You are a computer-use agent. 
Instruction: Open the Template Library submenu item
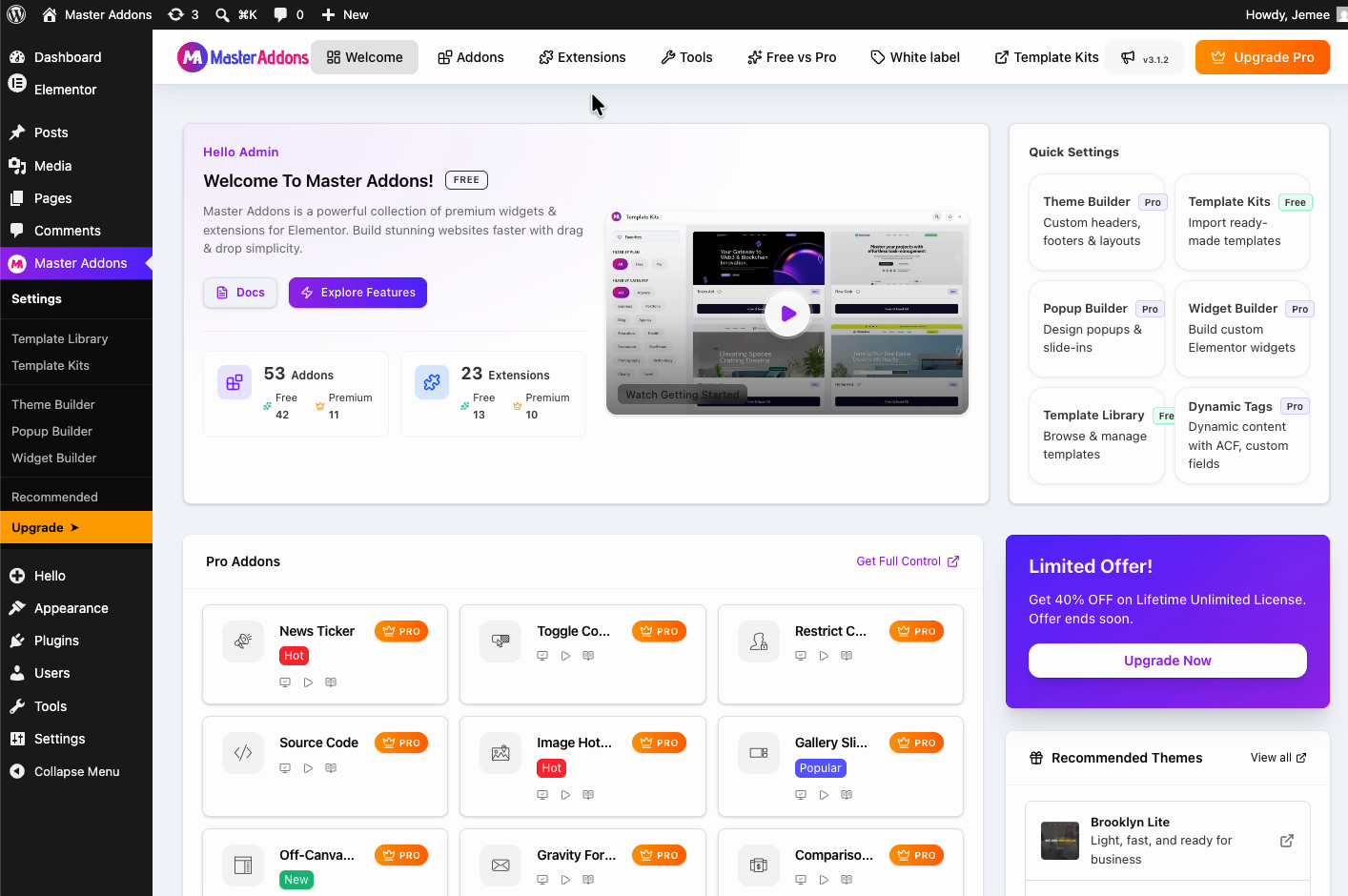[60, 339]
